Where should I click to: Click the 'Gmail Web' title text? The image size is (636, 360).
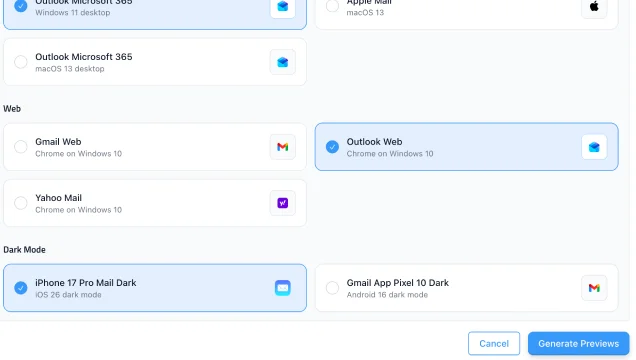pyautogui.click(x=58, y=141)
